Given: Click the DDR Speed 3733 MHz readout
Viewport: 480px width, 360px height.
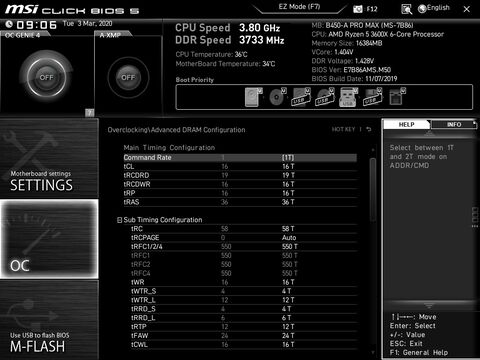Looking at the screenshot, I should tap(230, 40).
